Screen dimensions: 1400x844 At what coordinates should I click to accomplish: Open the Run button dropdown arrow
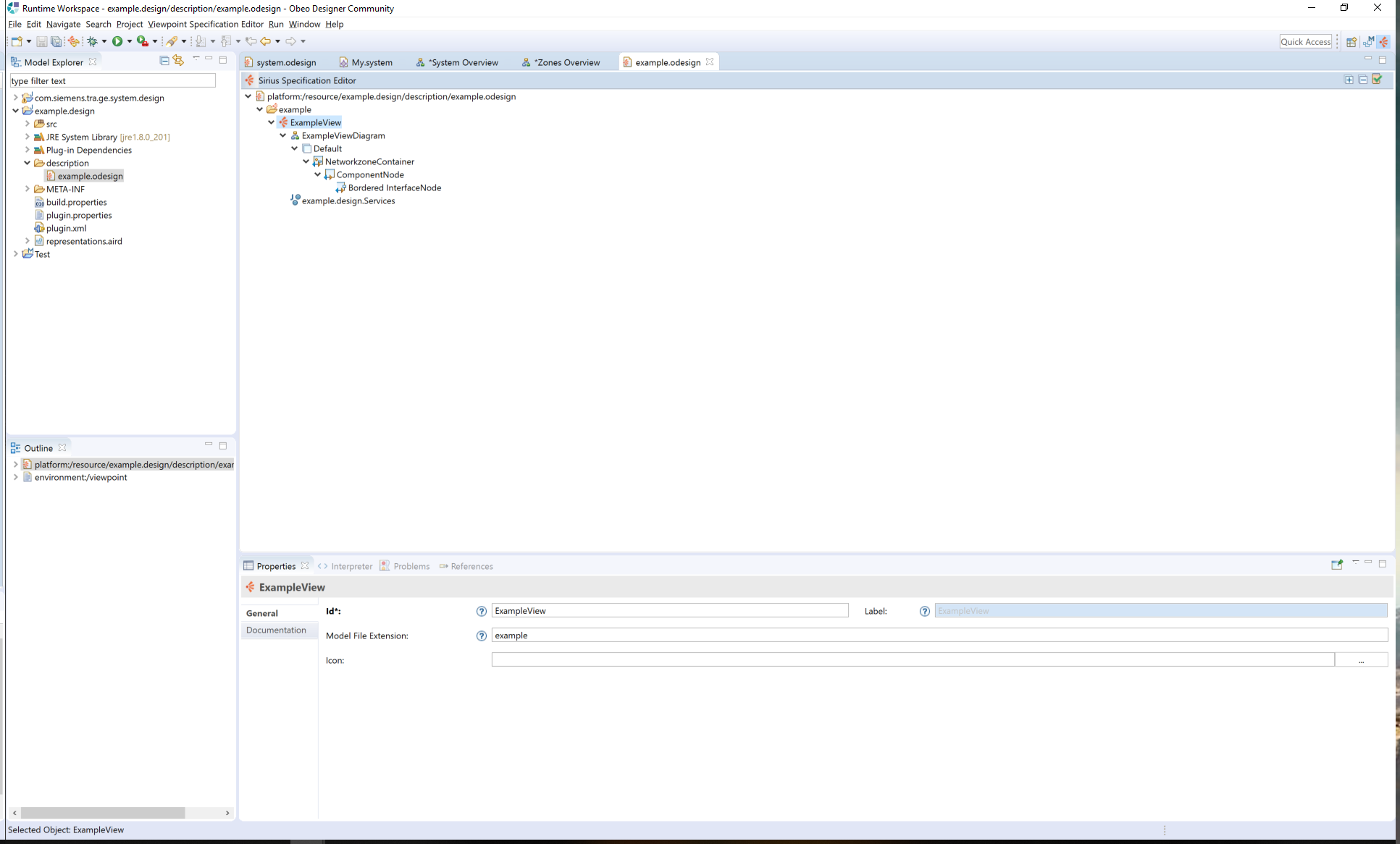tap(130, 41)
